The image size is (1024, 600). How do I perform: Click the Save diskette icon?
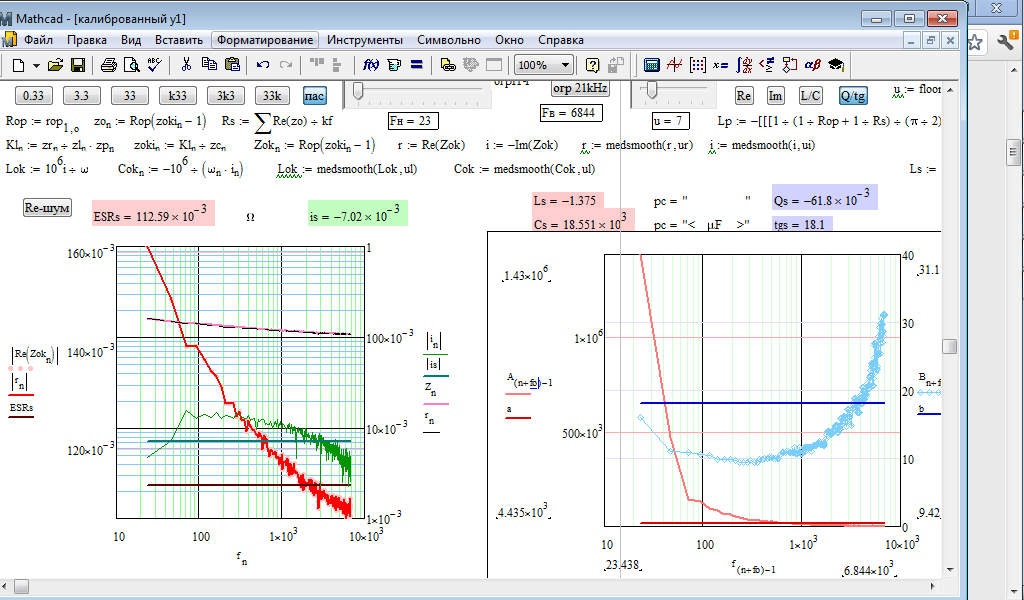click(x=77, y=65)
